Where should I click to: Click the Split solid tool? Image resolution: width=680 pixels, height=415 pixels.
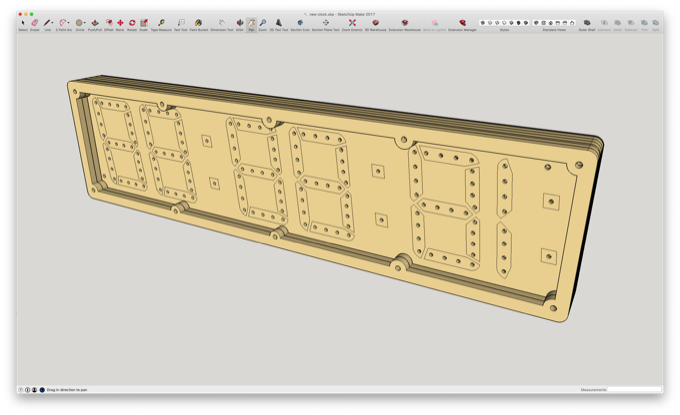656,23
